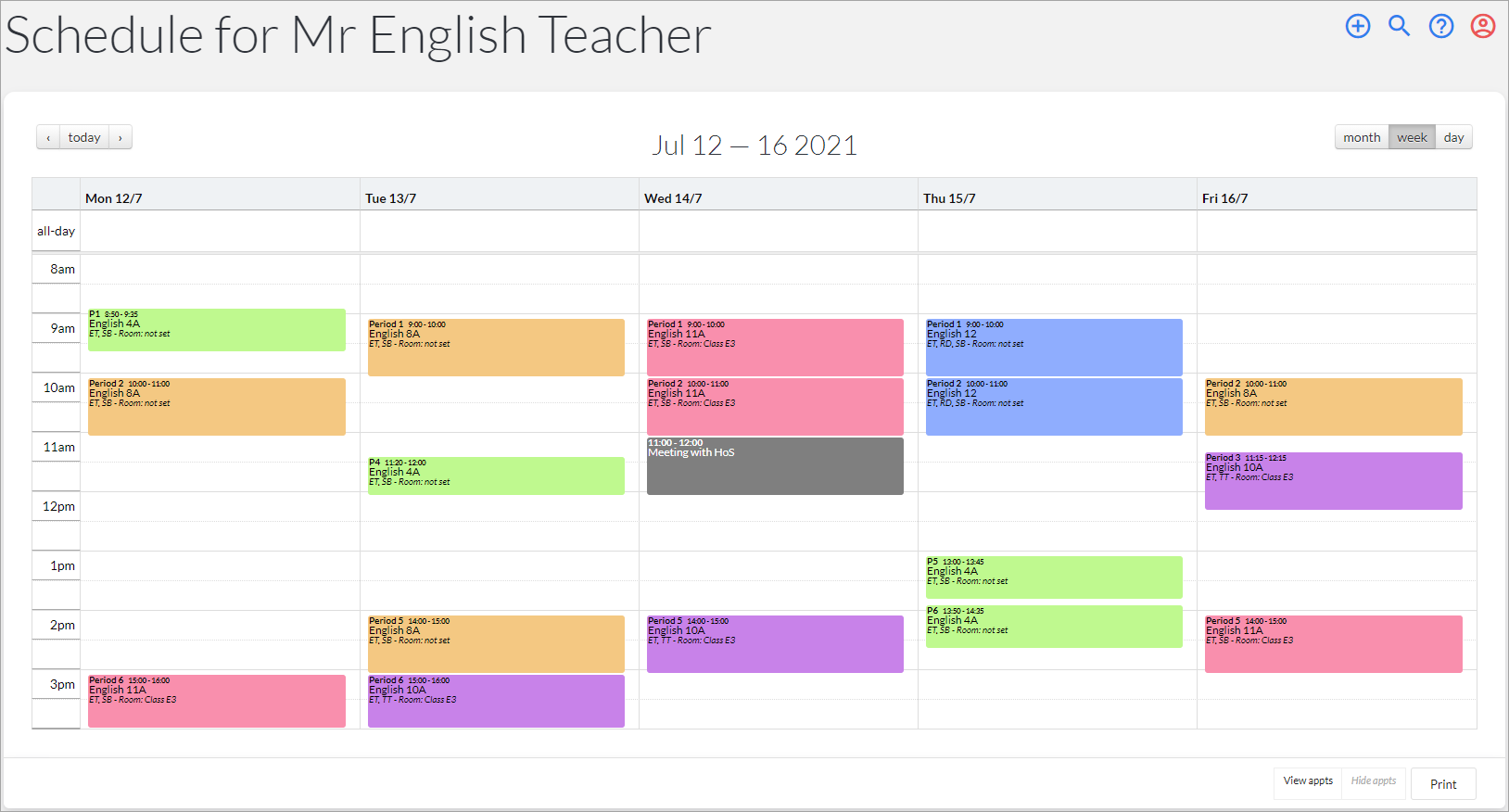Open Monday Period 6 English 11A lesson
Image resolution: width=1509 pixels, height=812 pixels.
pyautogui.click(x=217, y=701)
